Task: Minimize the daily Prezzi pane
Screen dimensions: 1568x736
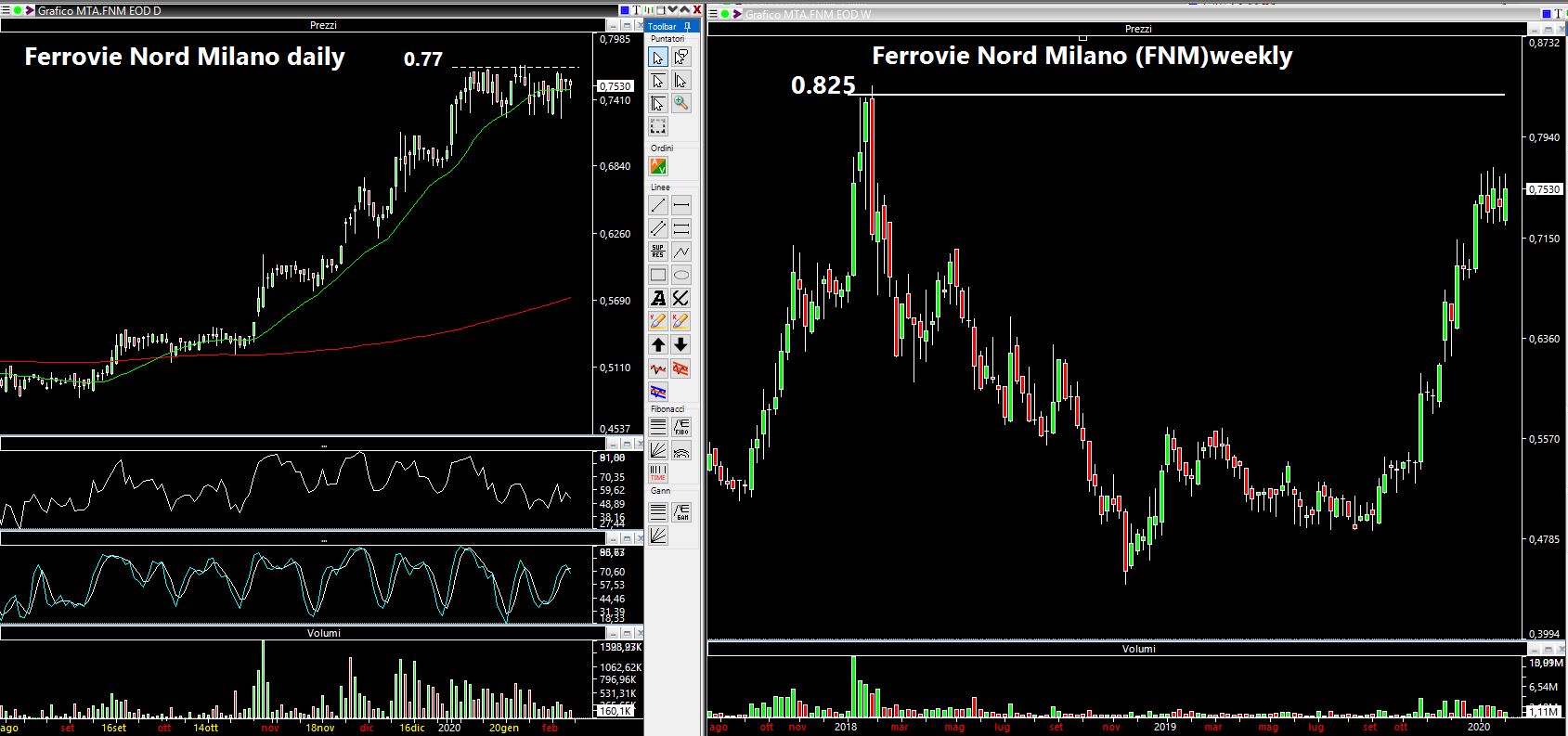Action: (x=613, y=26)
